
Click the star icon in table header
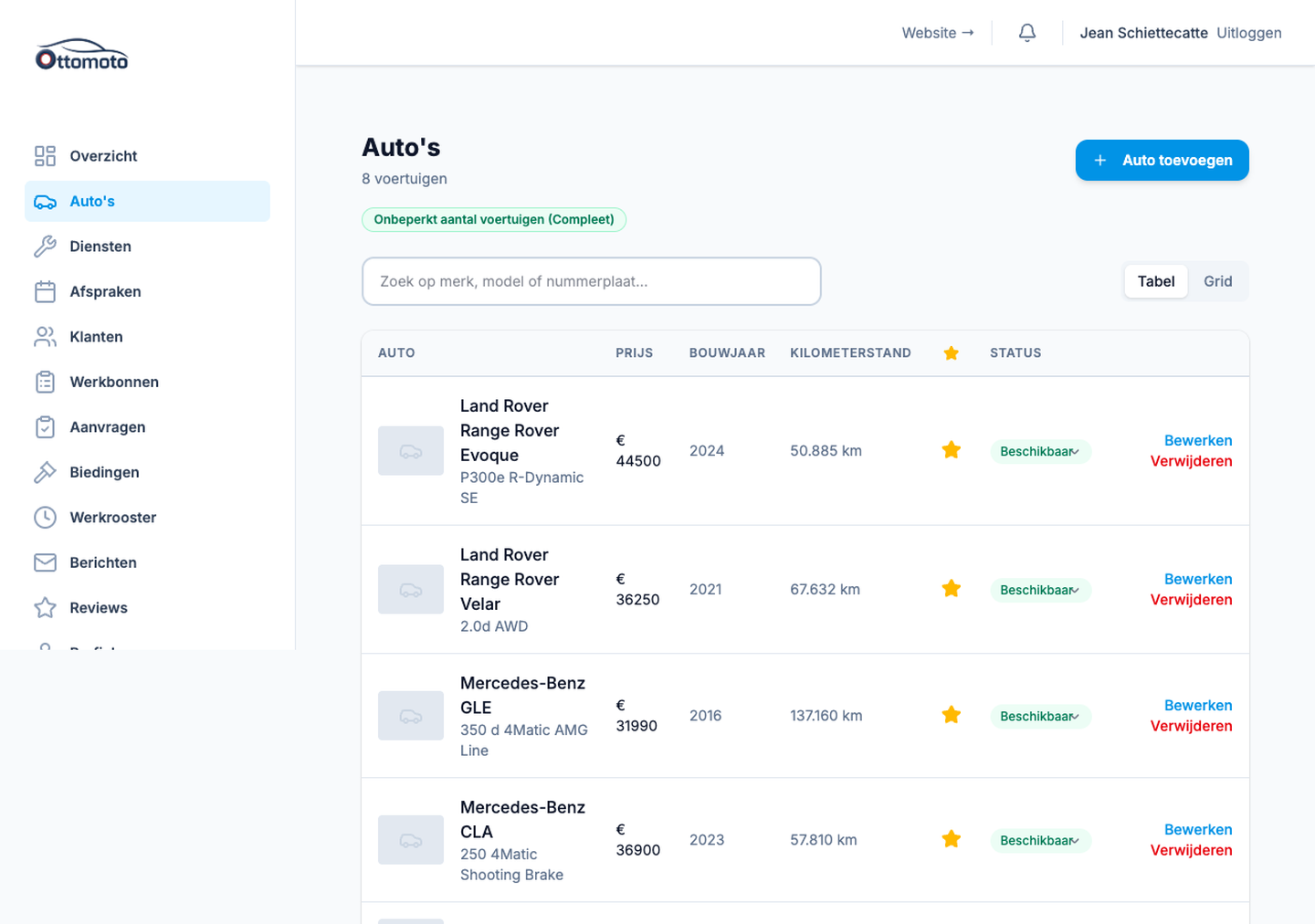tap(952, 353)
